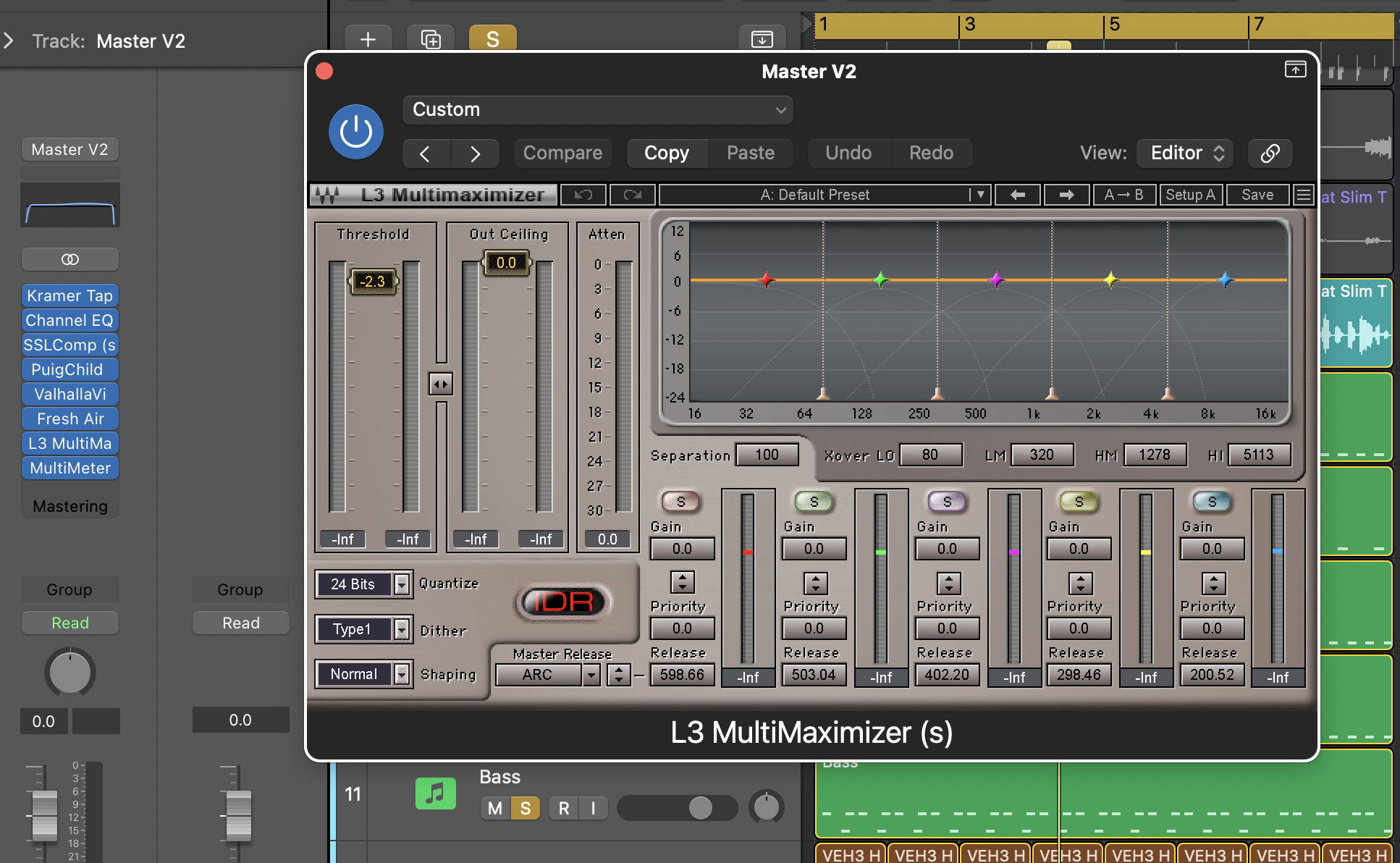Solo the yellow high-mid band

coord(1079,502)
